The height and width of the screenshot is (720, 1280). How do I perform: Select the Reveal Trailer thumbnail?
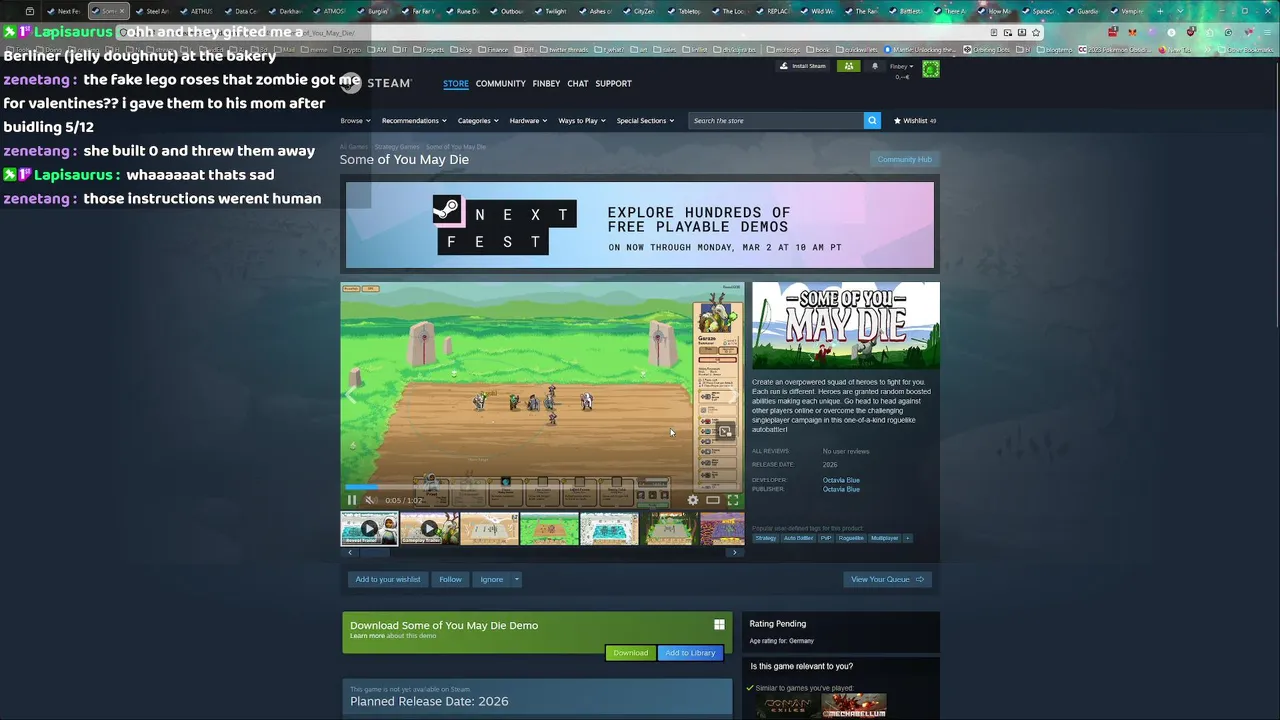369,528
